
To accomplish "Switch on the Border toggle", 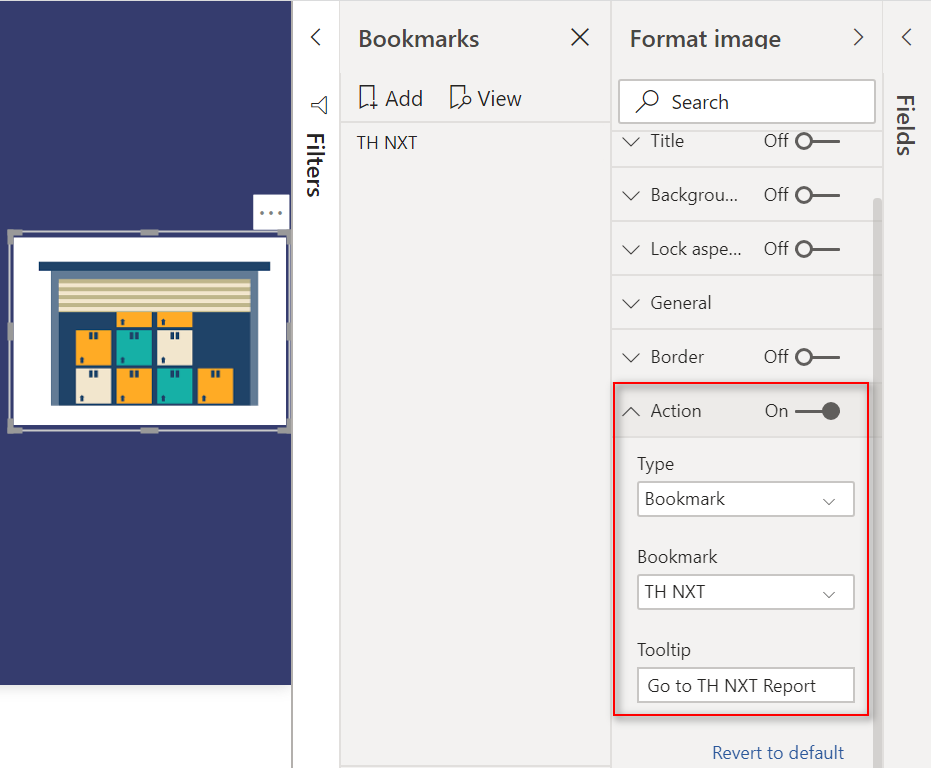I will coord(817,357).
